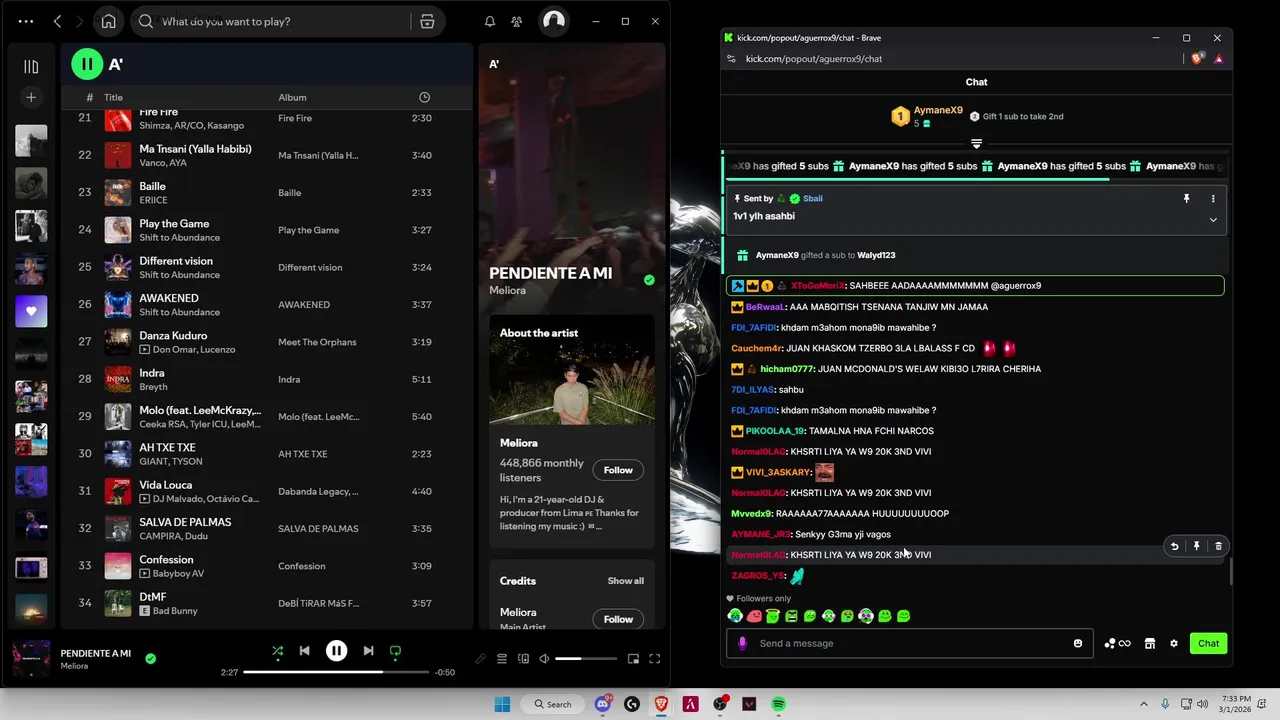Toggle saved checkmark beside PENDIENTE A MI title
The width and height of the screenshot is (1280, 720).
649,280
